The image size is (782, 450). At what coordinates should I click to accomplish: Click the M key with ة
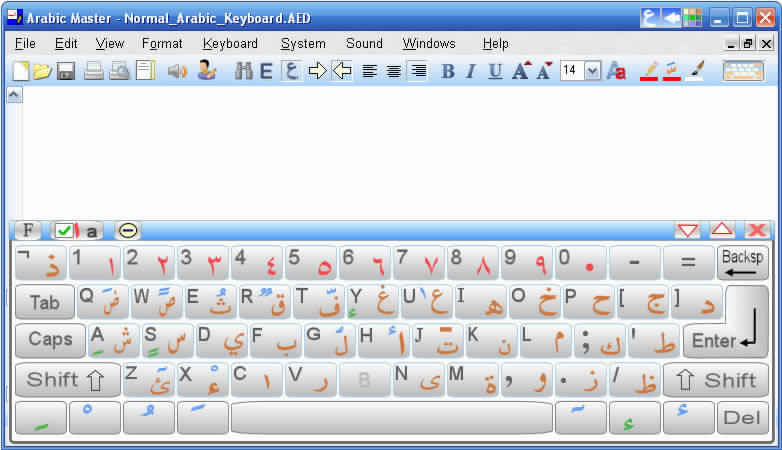point(474,380)
